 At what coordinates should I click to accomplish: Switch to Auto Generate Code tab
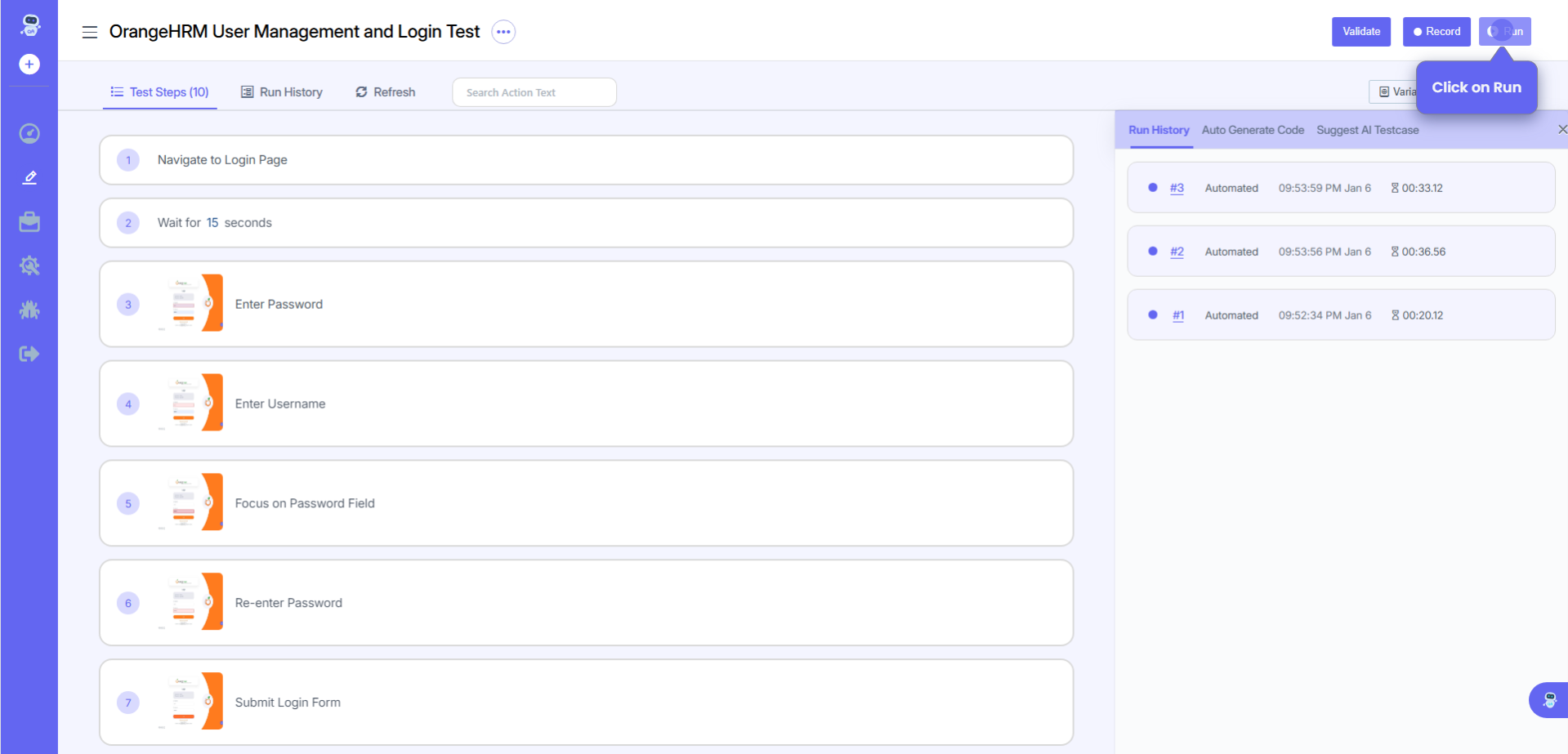click(x=1252, y=130)
